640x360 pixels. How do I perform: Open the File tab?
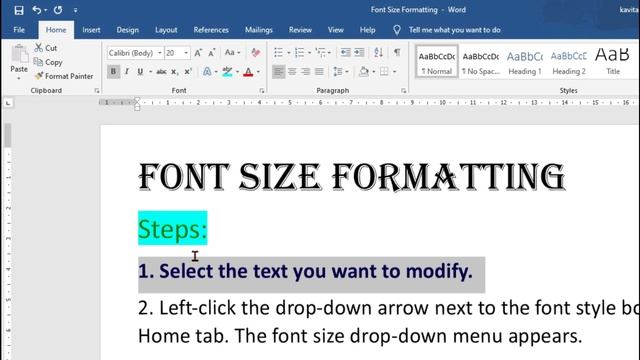[x=19, y=30]
